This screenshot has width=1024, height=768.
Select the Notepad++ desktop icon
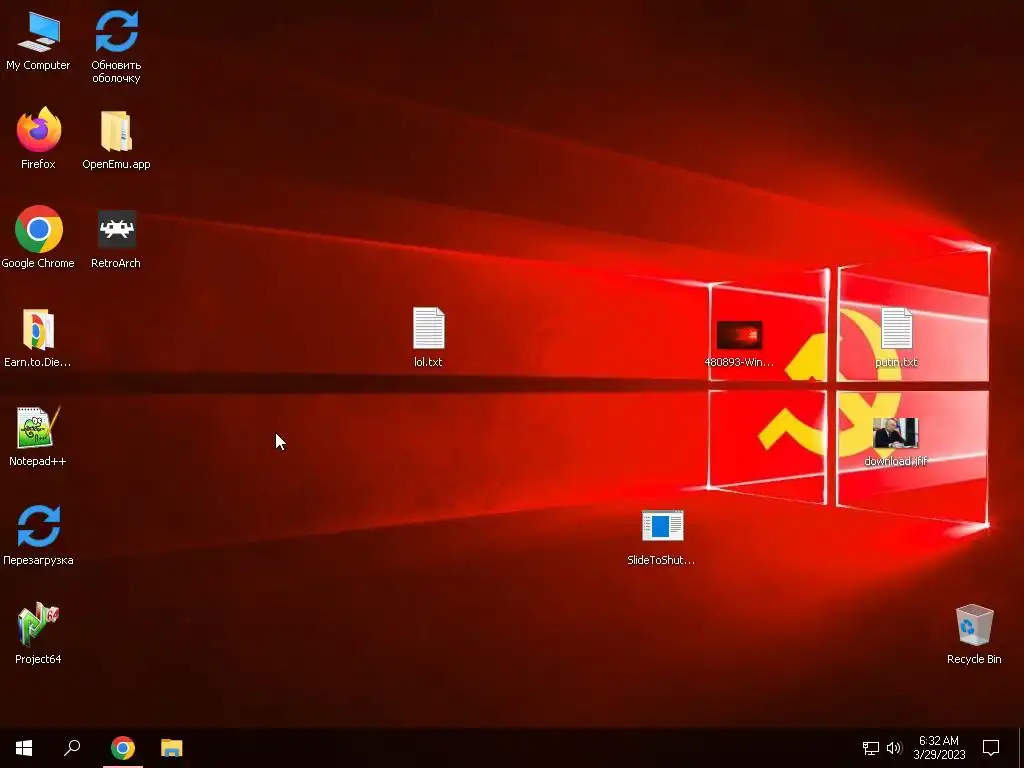point(38,428)
